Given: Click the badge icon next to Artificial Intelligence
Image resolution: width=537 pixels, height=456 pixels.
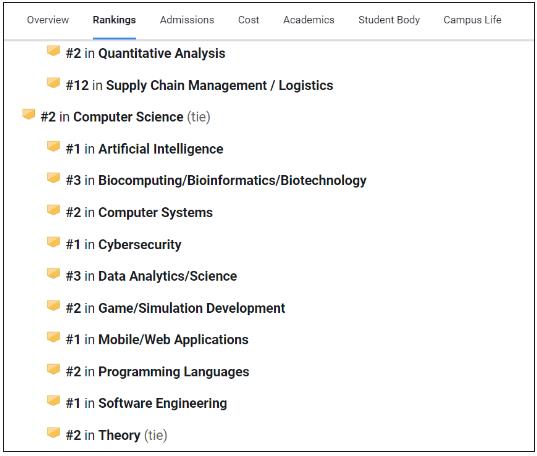Looking at the screenshot, I should 53,146.
